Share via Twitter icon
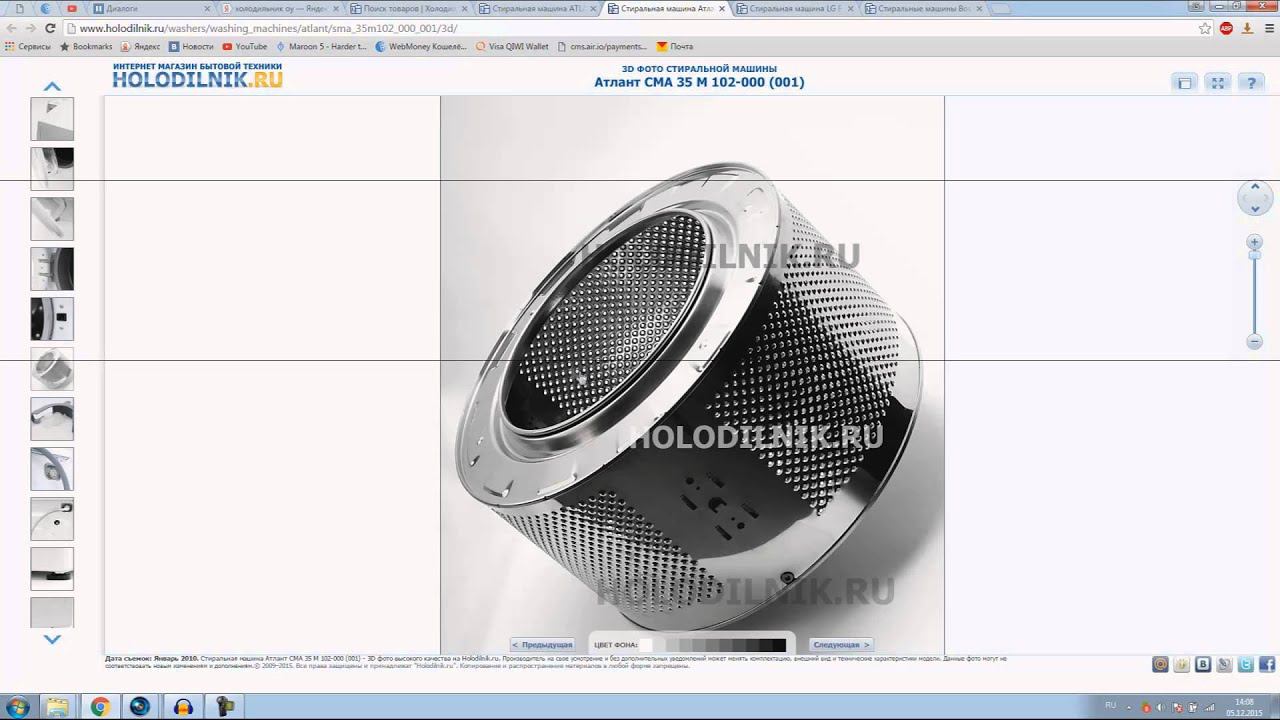Screen dimensions: 1280x720 click(1245, 664)
